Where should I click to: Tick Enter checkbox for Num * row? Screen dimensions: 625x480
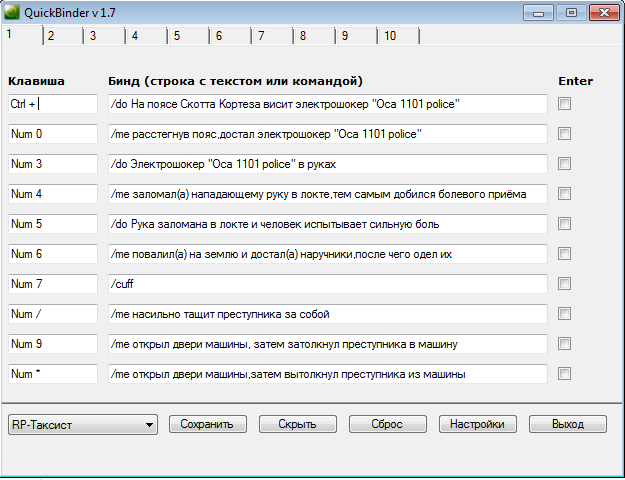click(564, 374)
